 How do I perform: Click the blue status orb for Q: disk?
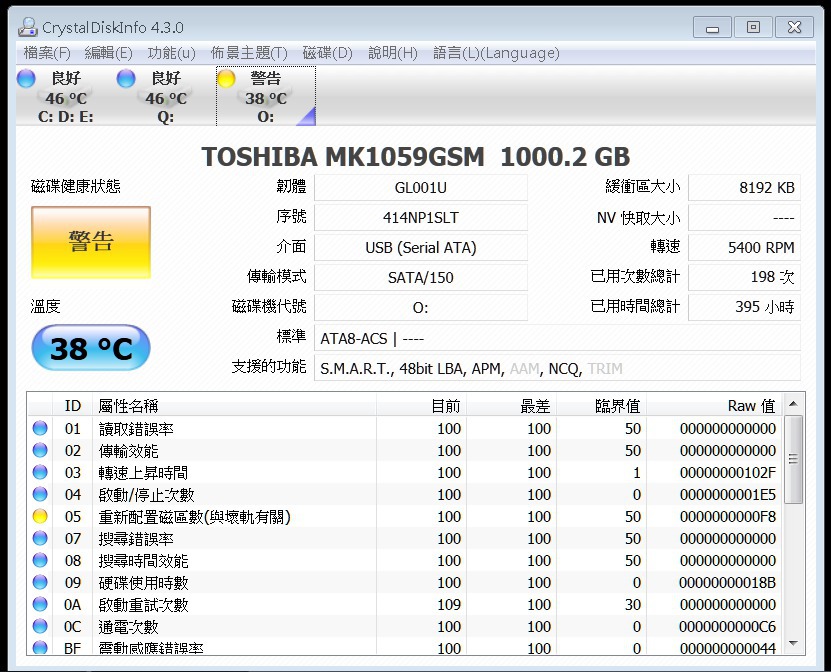coord(126,78)
